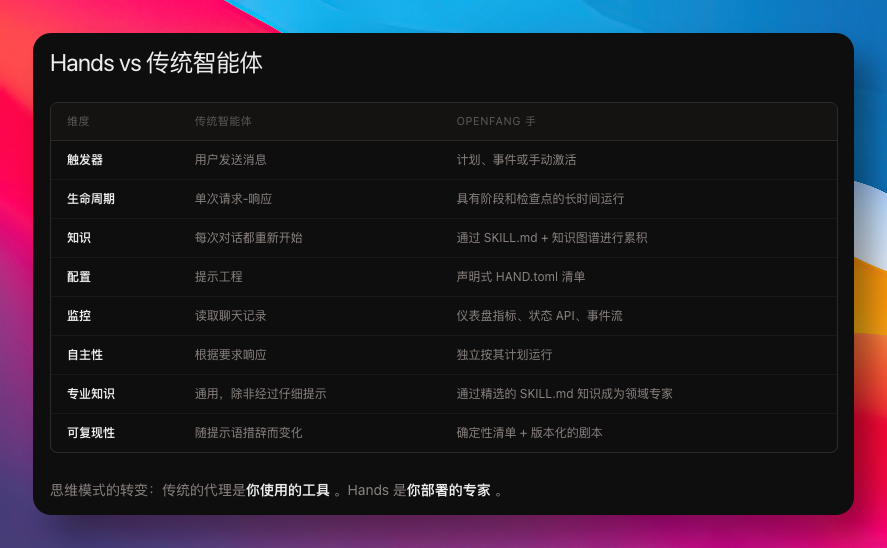This screenshot has height=548, width=887.
Task: Click the bold '你部署的专家' text
Action: pyautogui.click(x=449, y=491)
